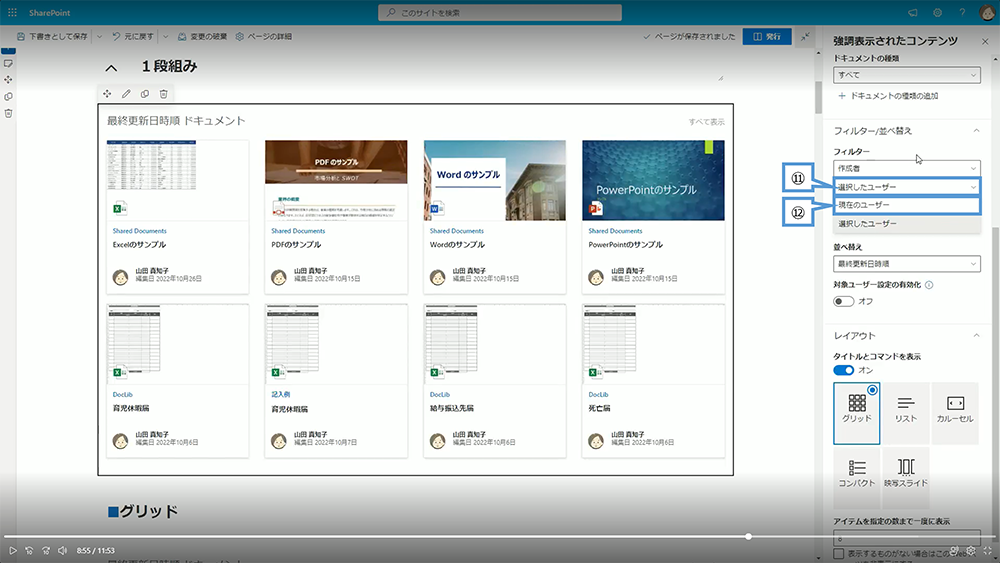Collapse the フィルター/並べ替え section

976,131
